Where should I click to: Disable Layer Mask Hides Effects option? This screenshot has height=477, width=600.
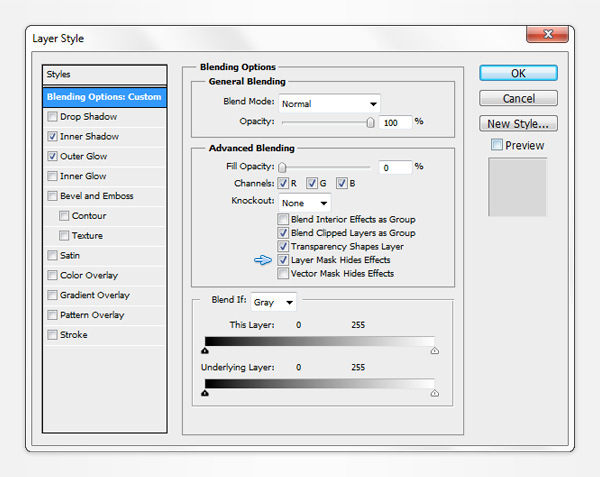[283, 260]
